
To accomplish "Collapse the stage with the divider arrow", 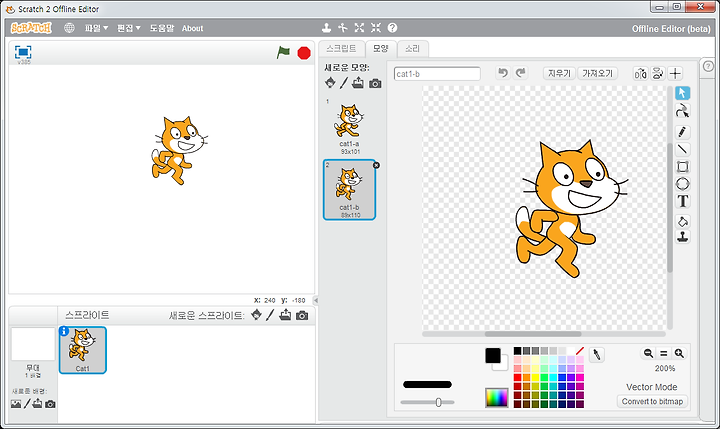I will pos(316,300).
